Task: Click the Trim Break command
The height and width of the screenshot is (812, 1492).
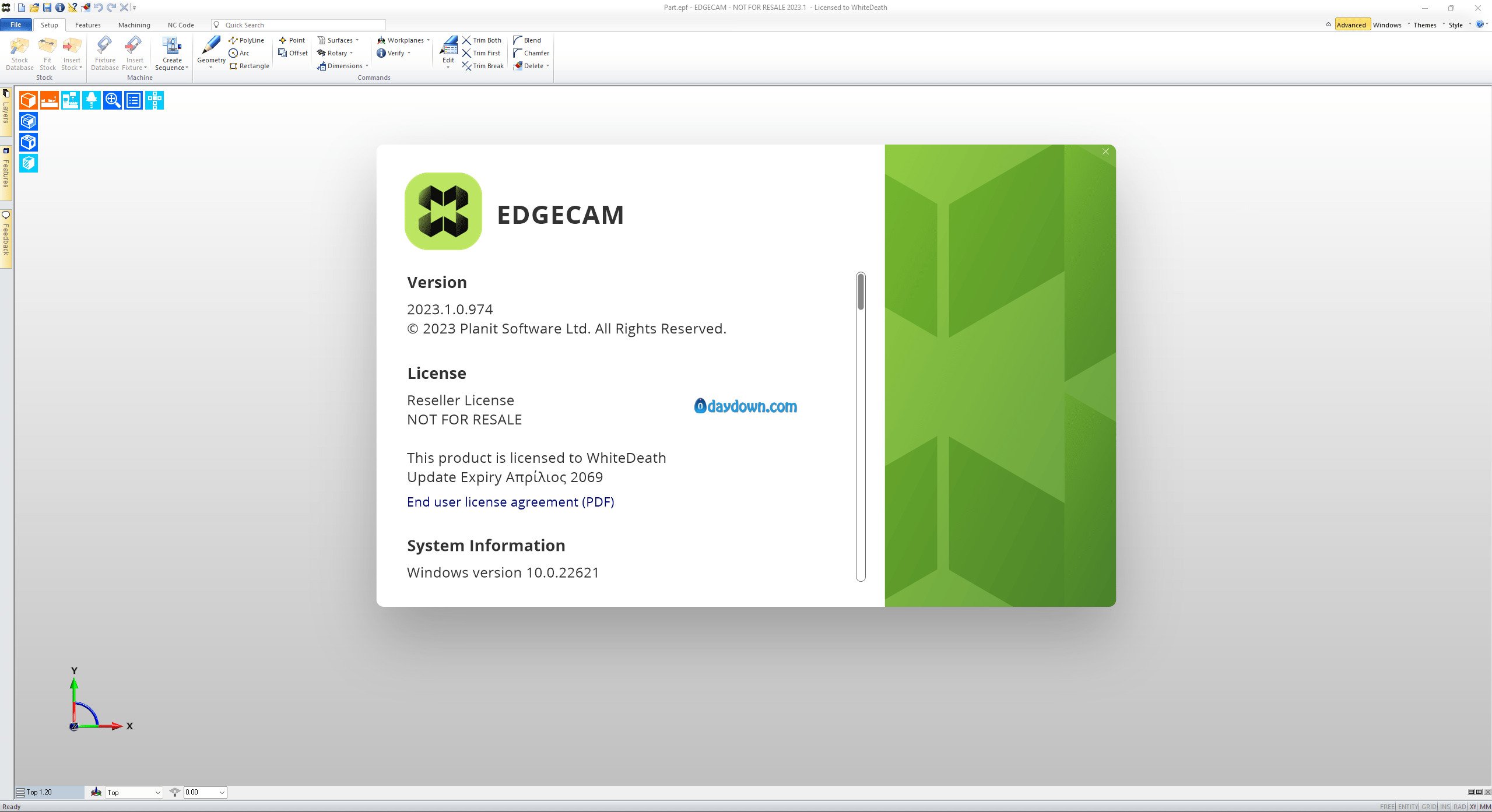Action: [x=483, y=66]
